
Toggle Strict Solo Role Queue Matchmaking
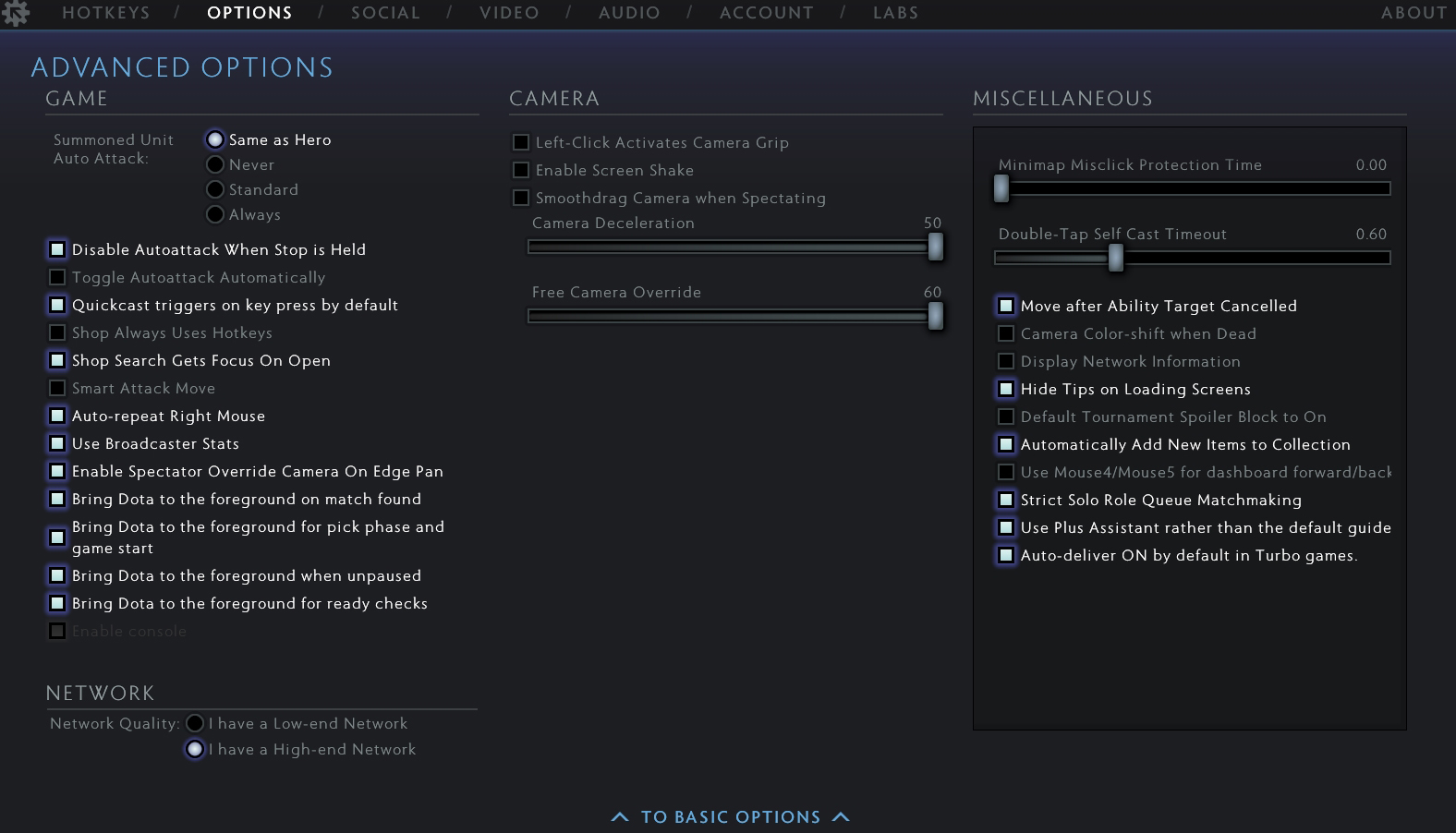(x=1006, y=500)
